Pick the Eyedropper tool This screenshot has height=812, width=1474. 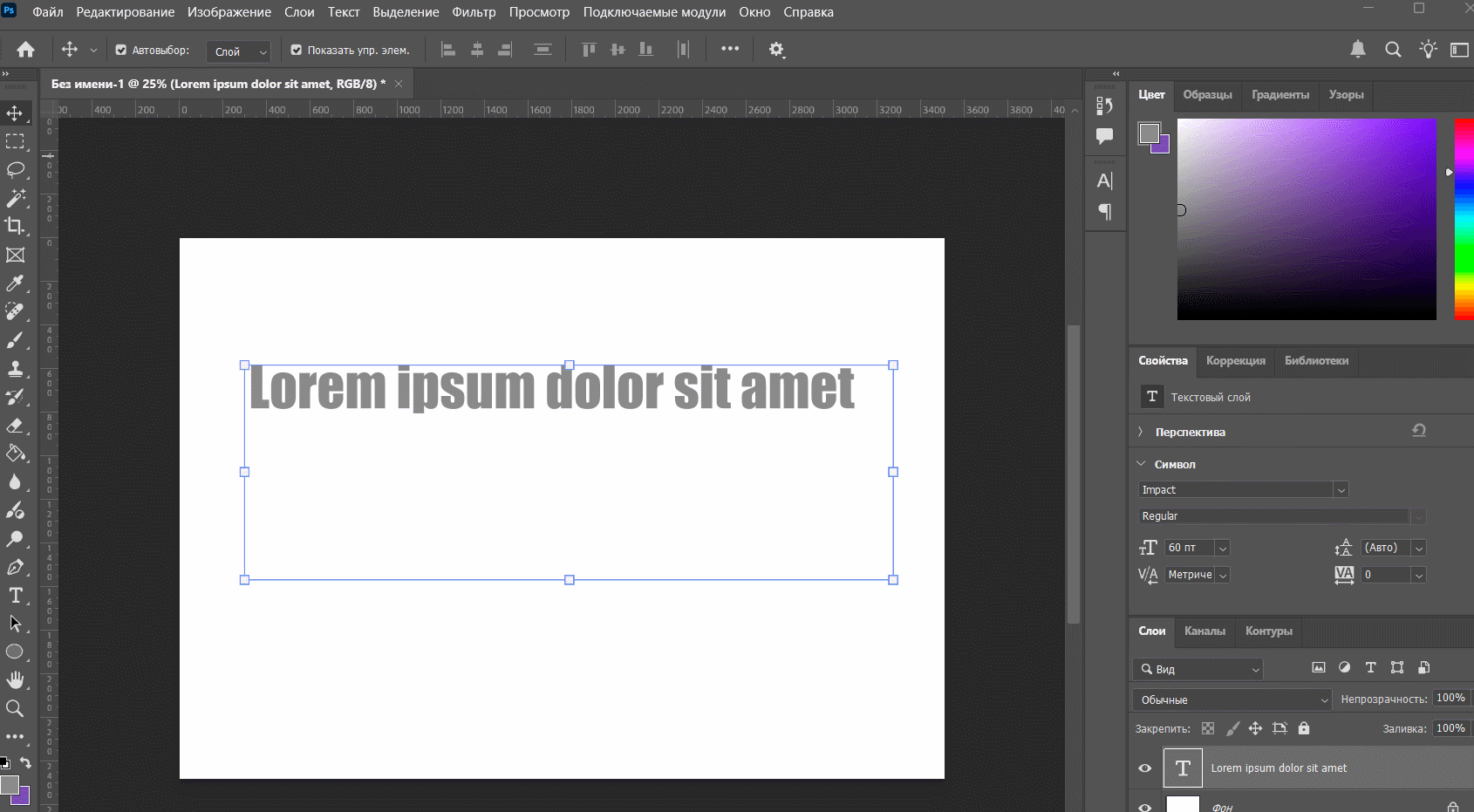15,283
